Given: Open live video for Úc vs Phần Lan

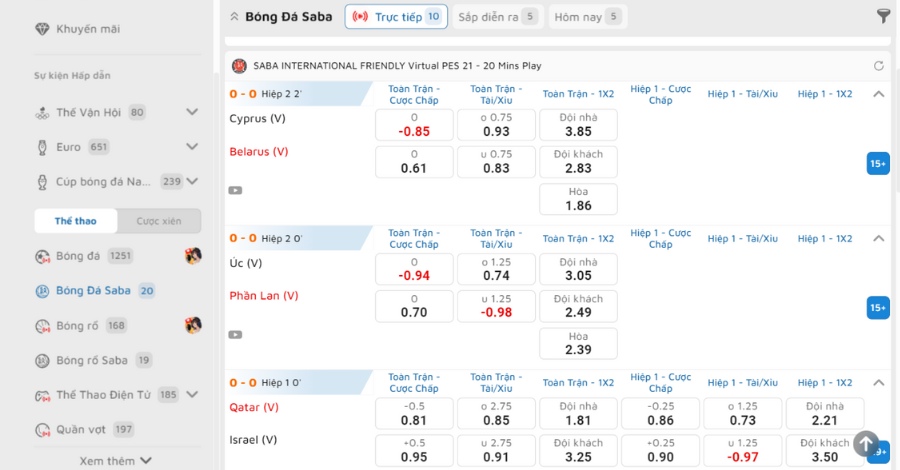Looking at the screenshot, I should point(235,335).
